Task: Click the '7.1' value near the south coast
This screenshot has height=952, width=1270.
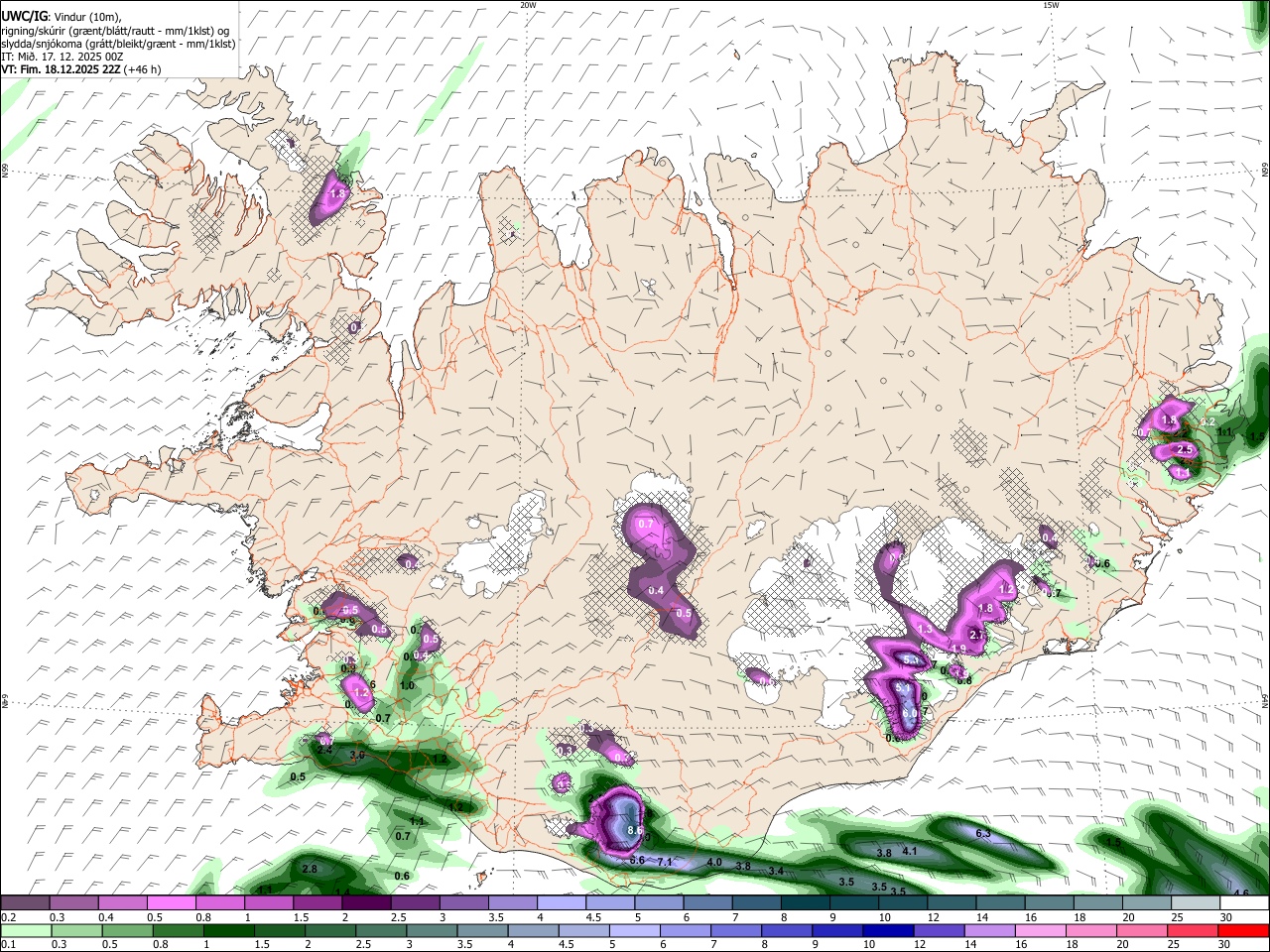Action: pyautogui.click(x=665, y=863)
